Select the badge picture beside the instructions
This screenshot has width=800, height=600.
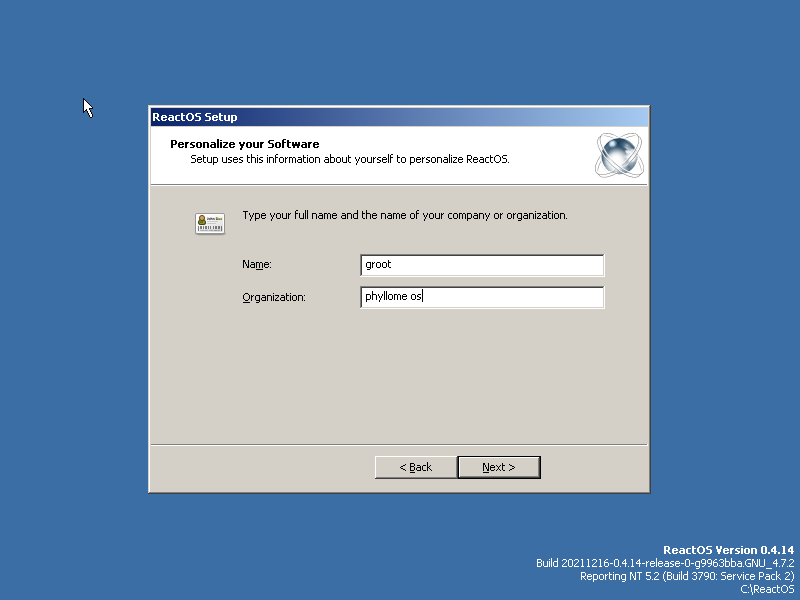(x=209, y=222)
